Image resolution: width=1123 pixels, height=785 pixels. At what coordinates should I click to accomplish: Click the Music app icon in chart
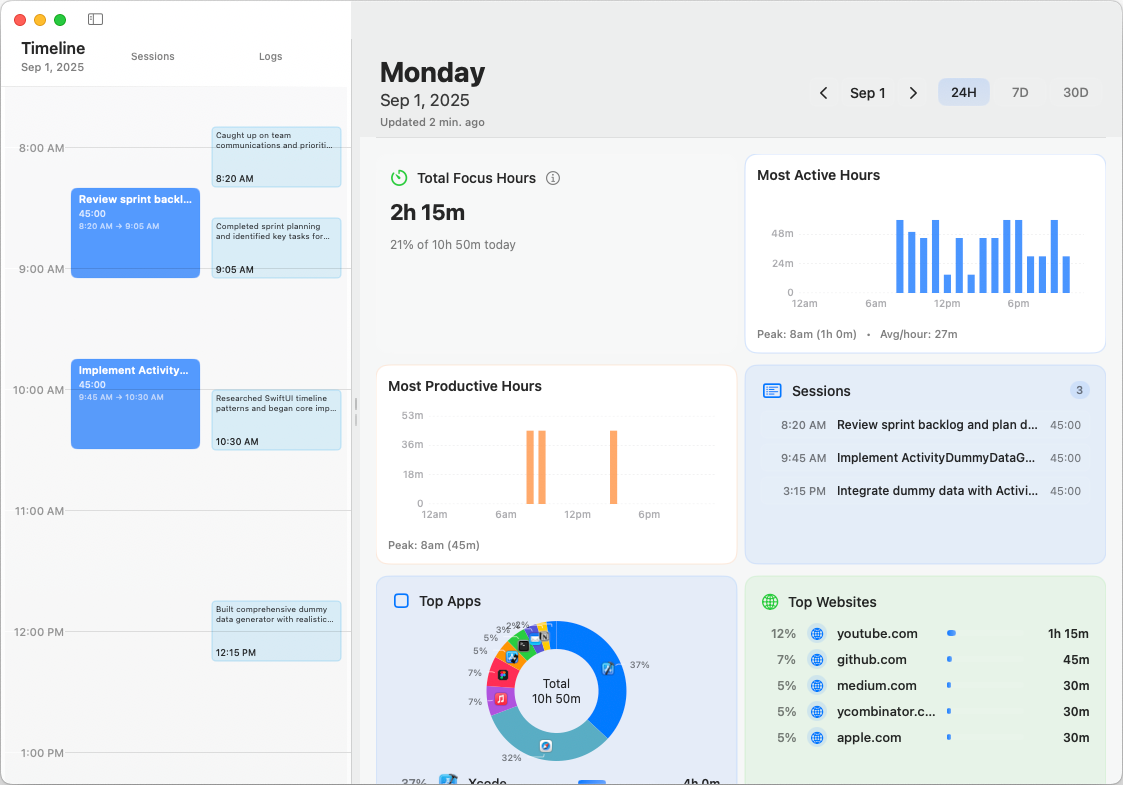point(501,699)
